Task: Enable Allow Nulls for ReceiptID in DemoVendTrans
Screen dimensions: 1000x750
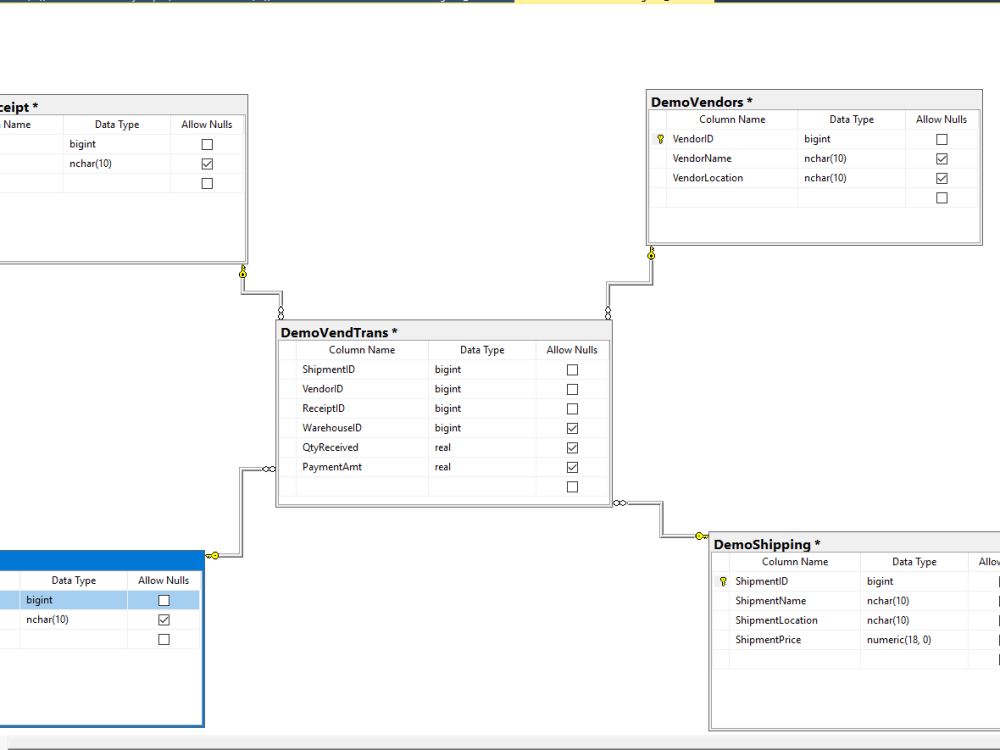Action: pyautogui.click(x=571, y=408)
